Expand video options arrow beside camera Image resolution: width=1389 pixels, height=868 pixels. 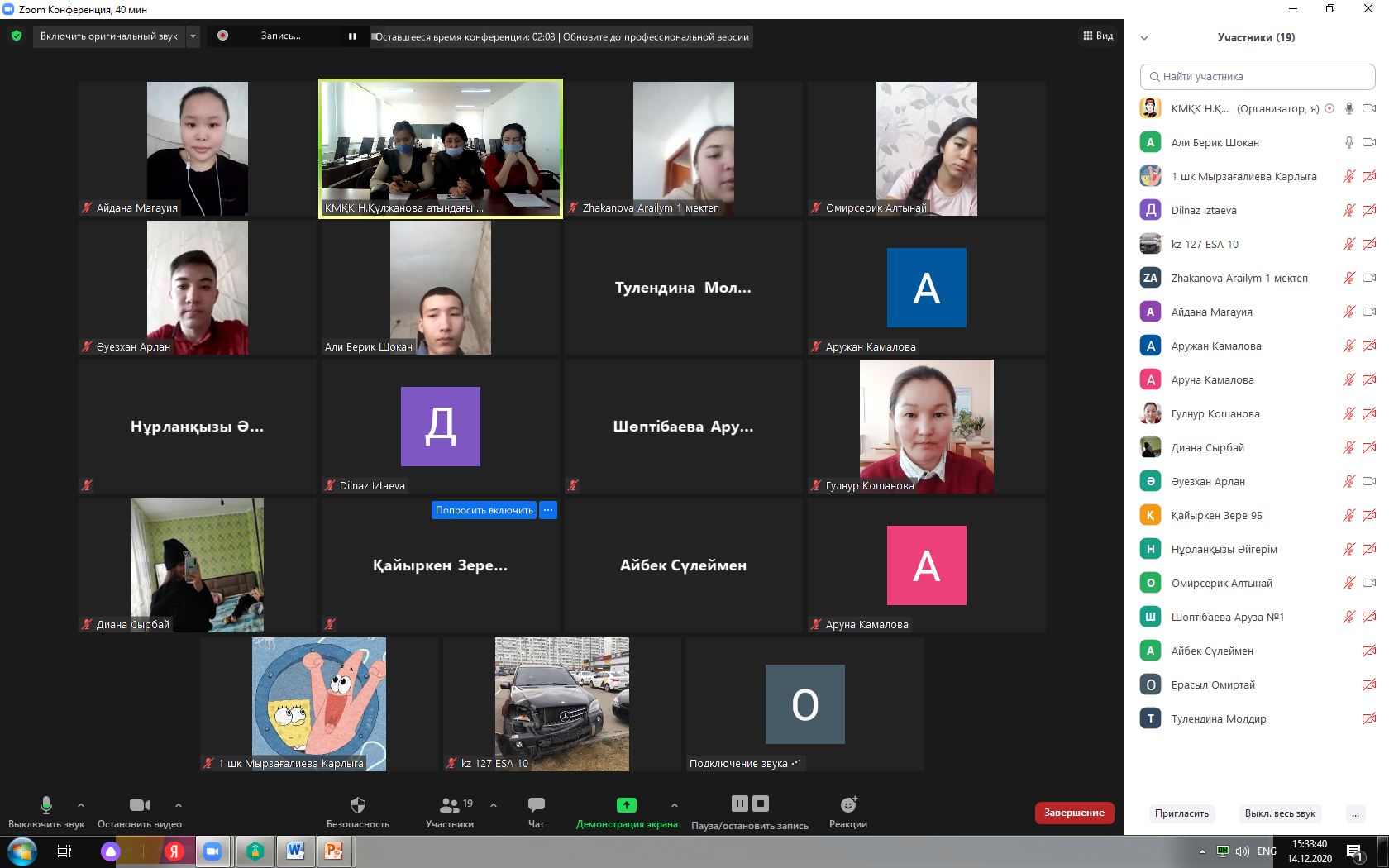179,805
